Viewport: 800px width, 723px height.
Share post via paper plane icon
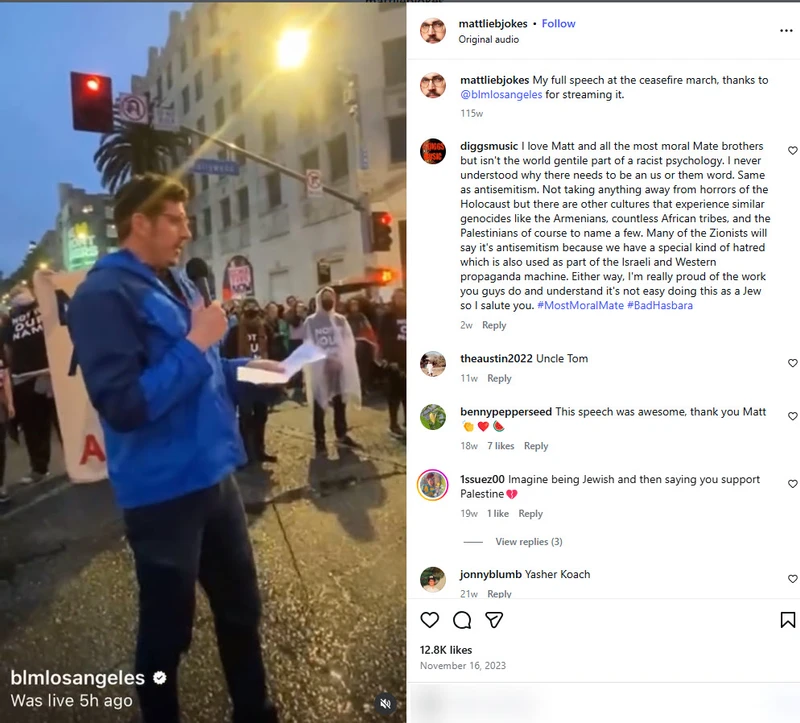(x=494, y=620)
